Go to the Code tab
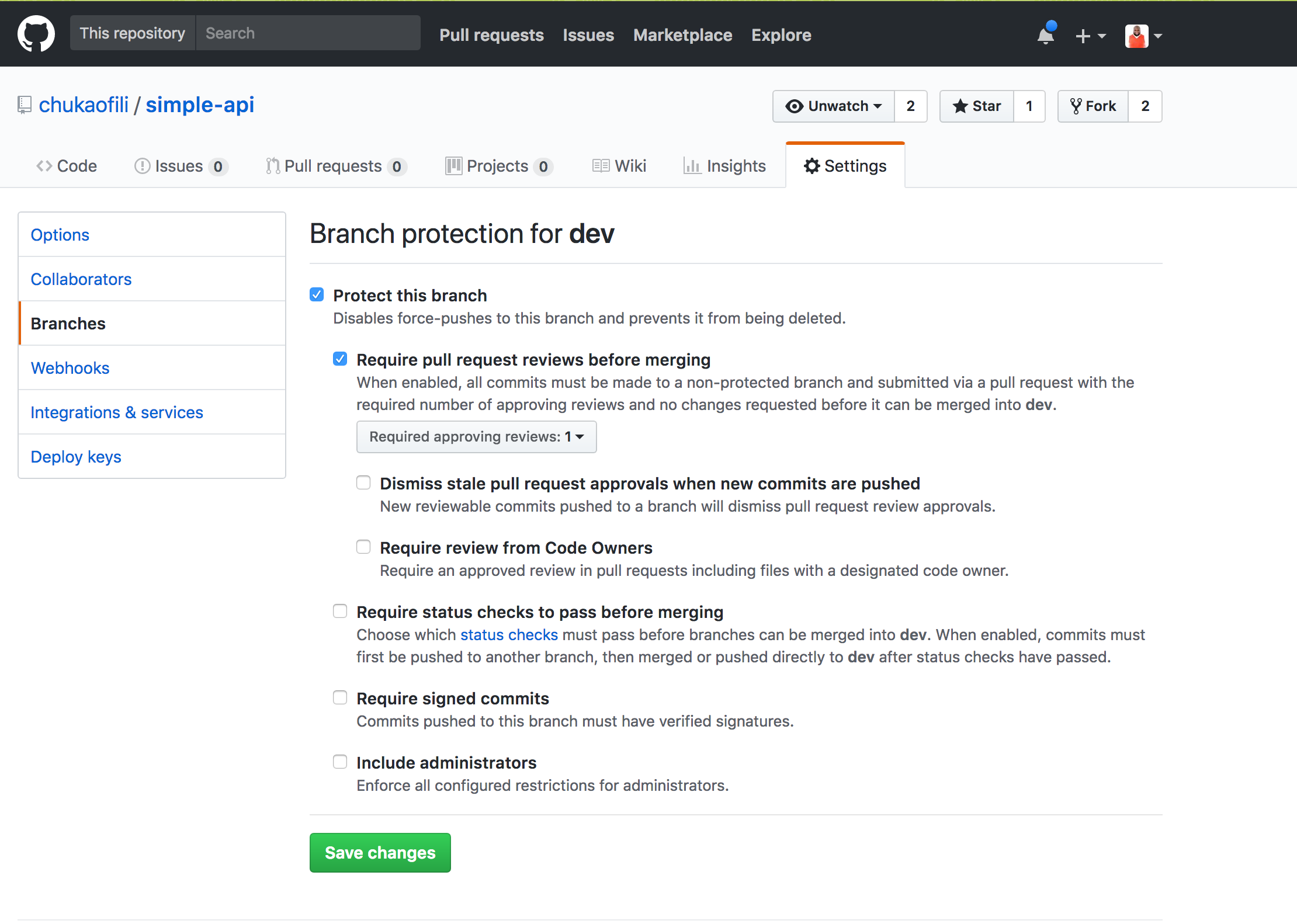Screen dimensions: 1297x924 point(67,166)
